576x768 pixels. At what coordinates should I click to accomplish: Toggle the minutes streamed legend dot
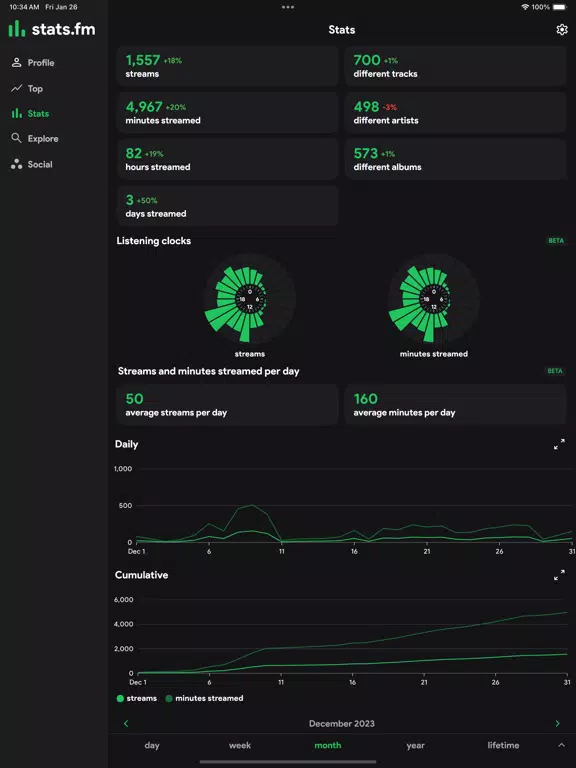coord(169,698)
